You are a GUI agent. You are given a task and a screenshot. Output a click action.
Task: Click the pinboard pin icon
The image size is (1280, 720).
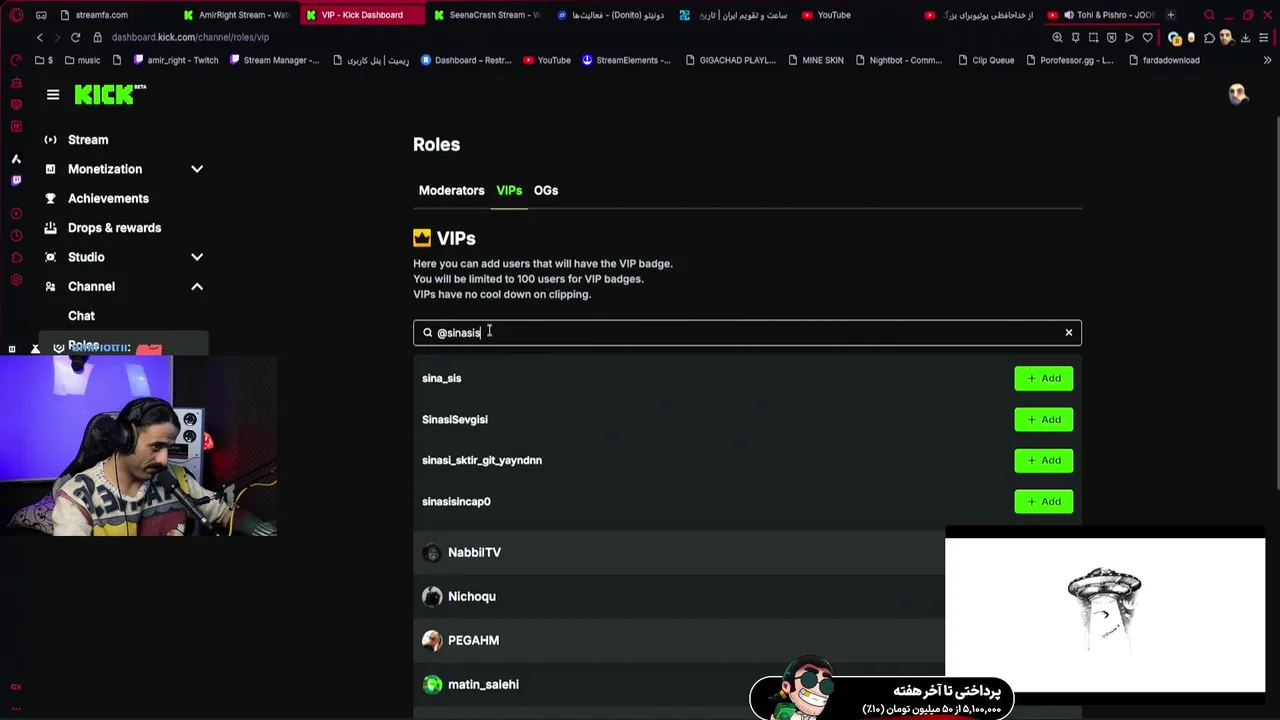click(x=1075, y=38)
